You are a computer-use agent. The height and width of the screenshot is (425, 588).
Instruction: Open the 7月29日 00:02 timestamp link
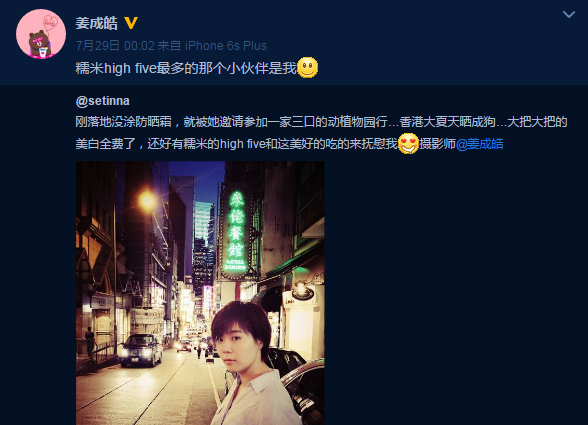point(115,46)
